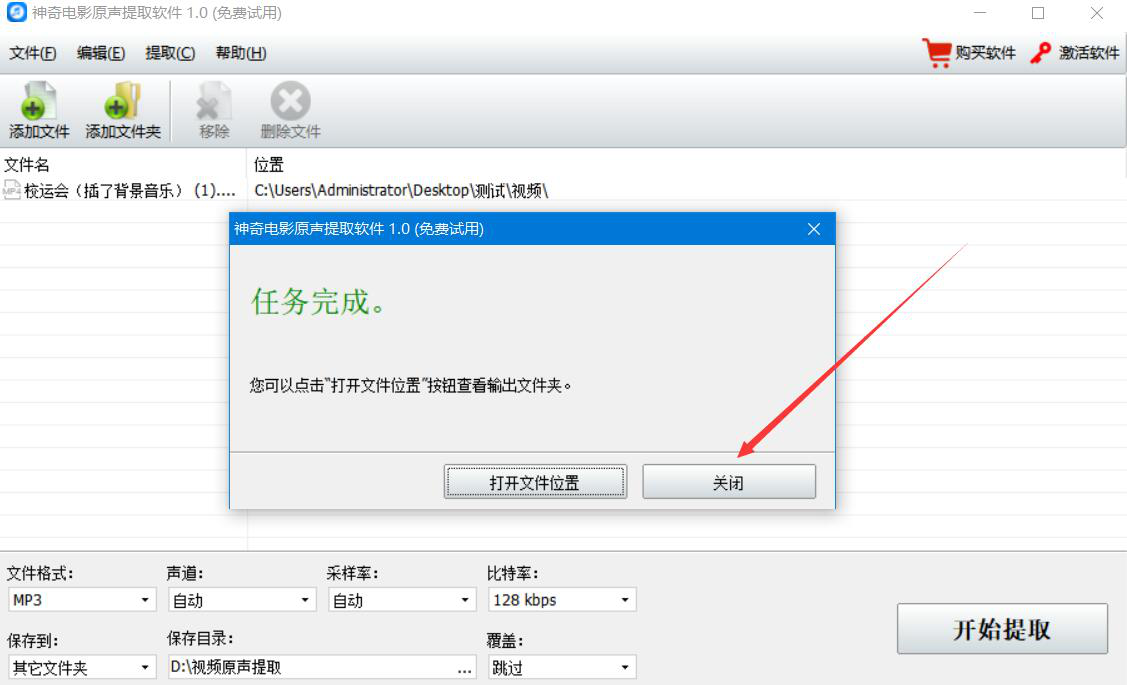Open the file format MP3 dropdown
This screenshot has height=685, width=1127.
(83, 599)
